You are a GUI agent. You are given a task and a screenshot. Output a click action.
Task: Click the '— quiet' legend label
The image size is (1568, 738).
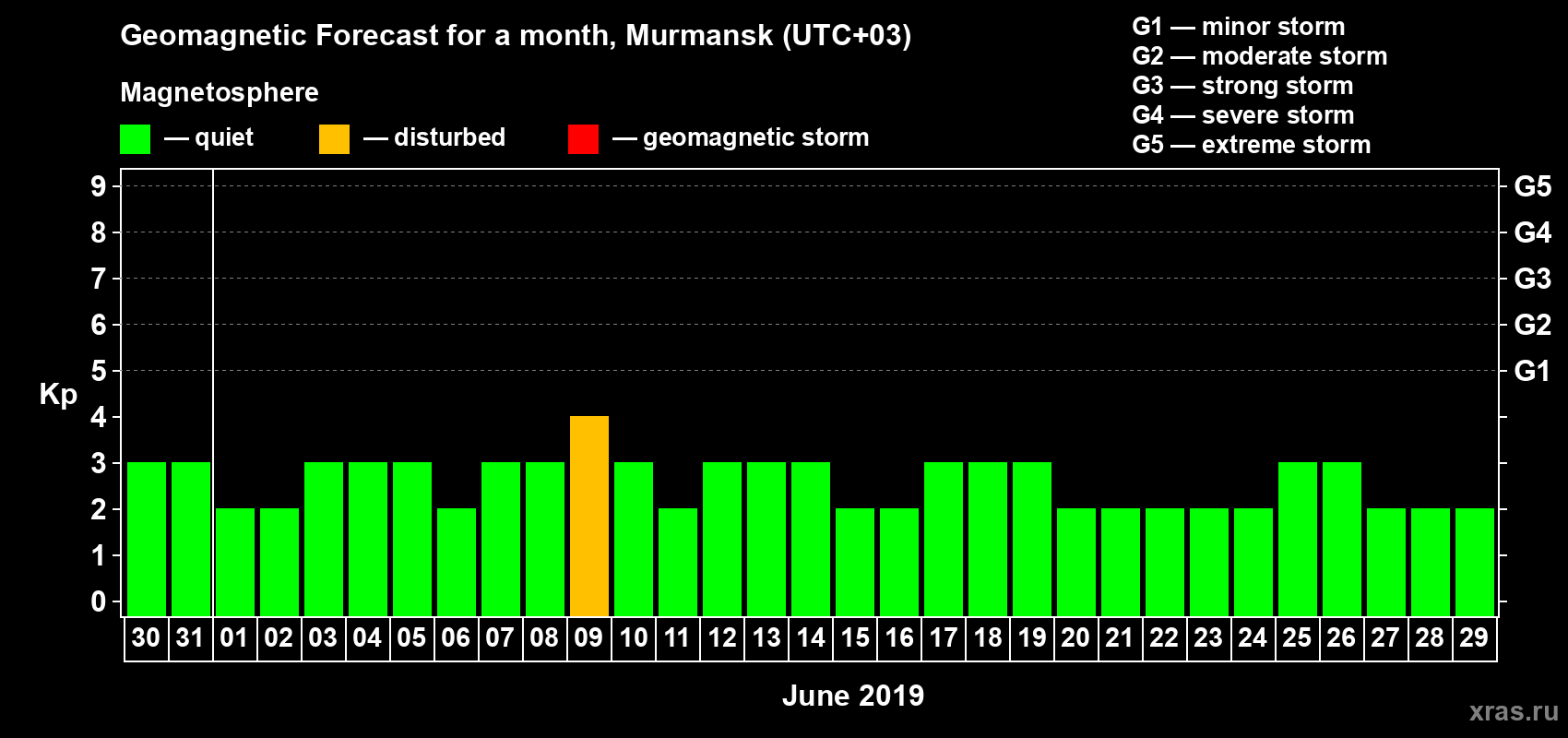click(x=208, y=137)
